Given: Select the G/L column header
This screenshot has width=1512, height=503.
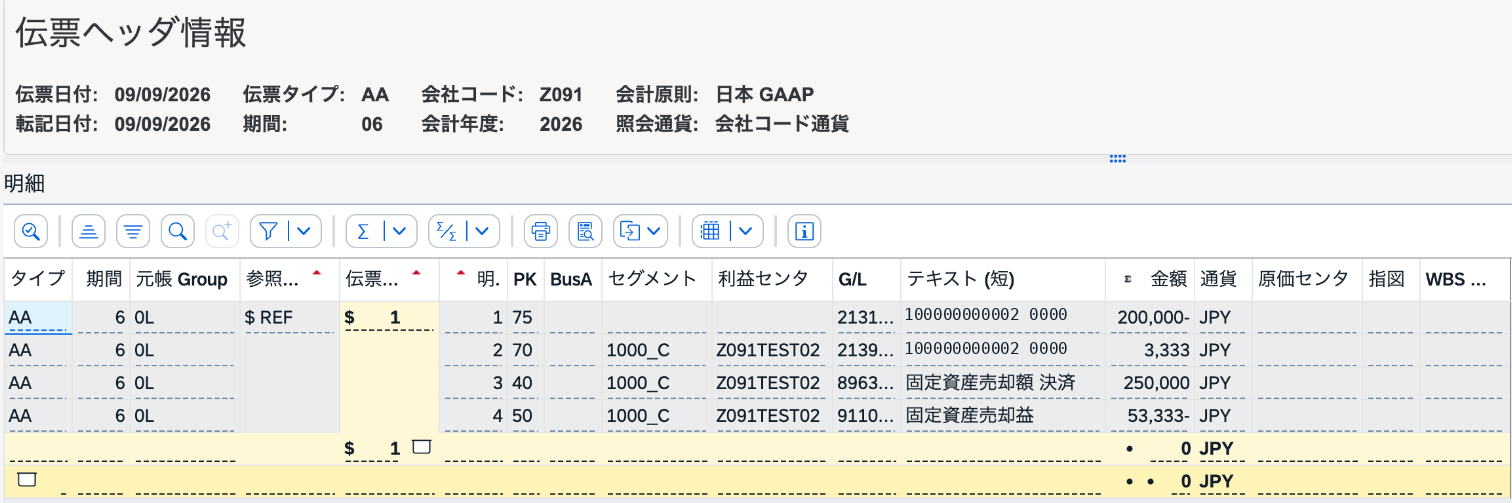Looking at the screenshot, I should [x=866, y=279].
